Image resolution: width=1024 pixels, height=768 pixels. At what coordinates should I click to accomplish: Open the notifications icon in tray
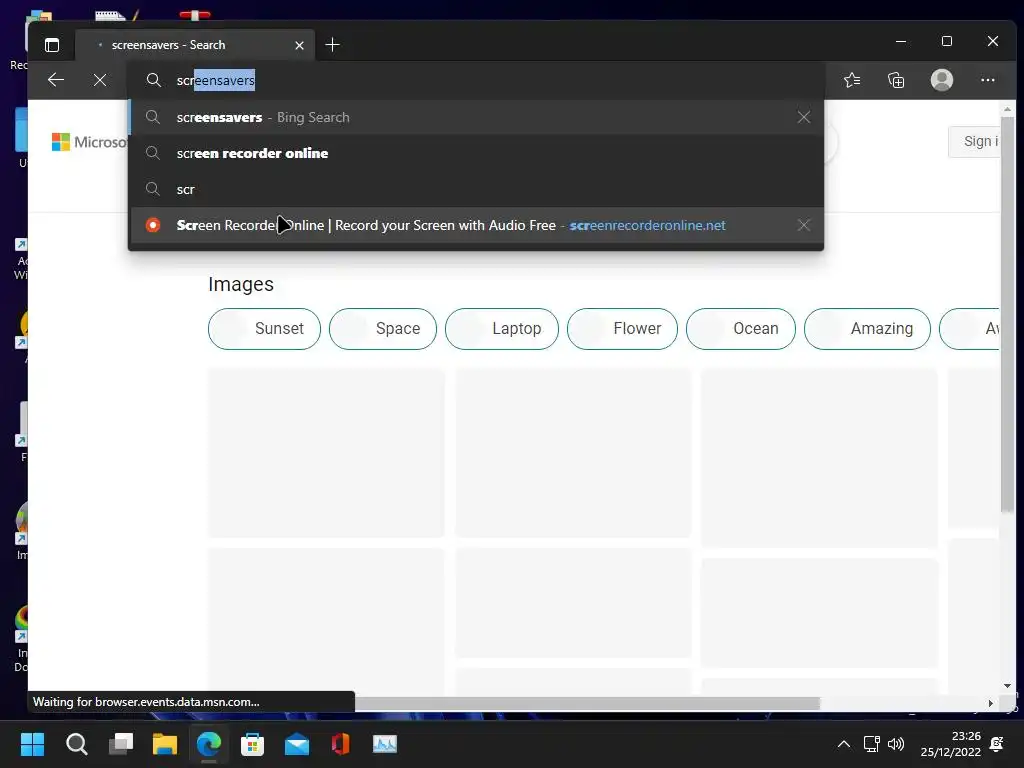pos(997,744)
